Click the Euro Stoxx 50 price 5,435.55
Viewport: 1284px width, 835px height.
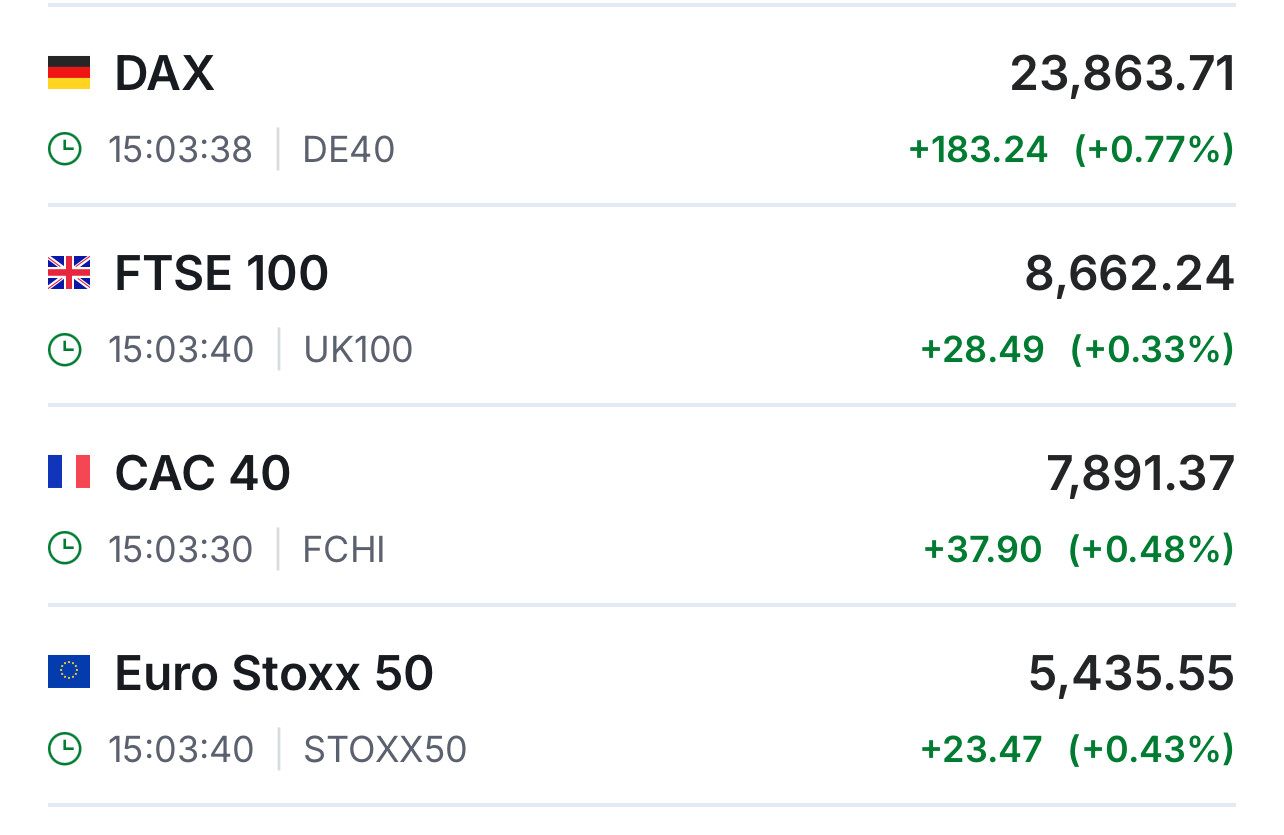pos(1131,673)
